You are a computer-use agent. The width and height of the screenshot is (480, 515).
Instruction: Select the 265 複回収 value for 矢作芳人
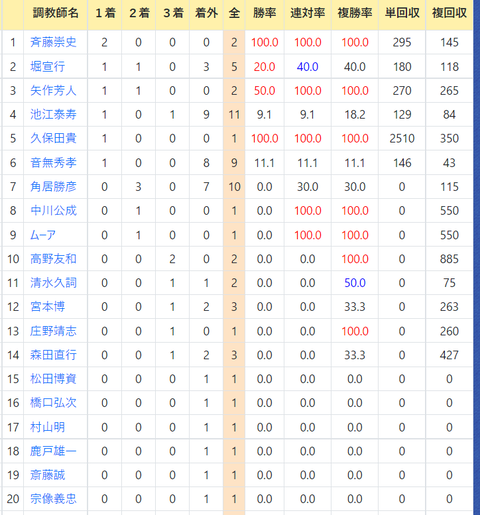pyautogui.click(x=449, y=91)
